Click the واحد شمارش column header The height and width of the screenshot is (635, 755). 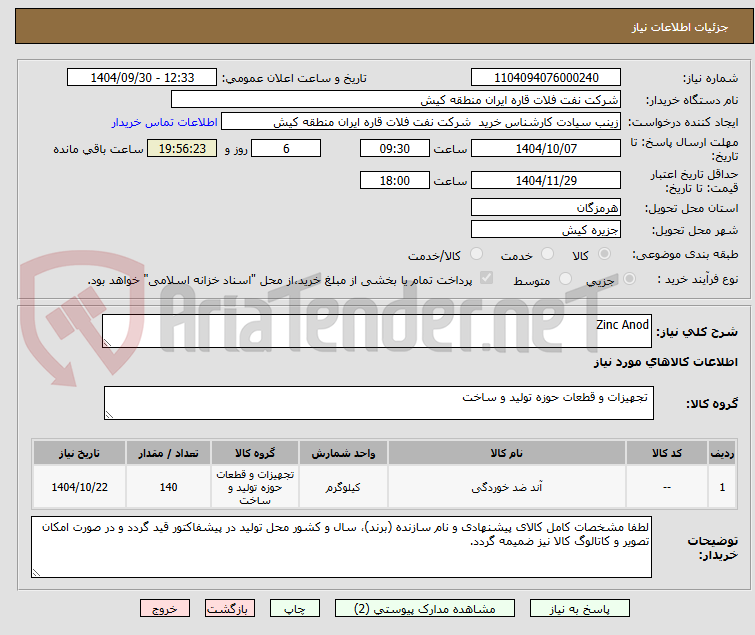coord(343,453)
